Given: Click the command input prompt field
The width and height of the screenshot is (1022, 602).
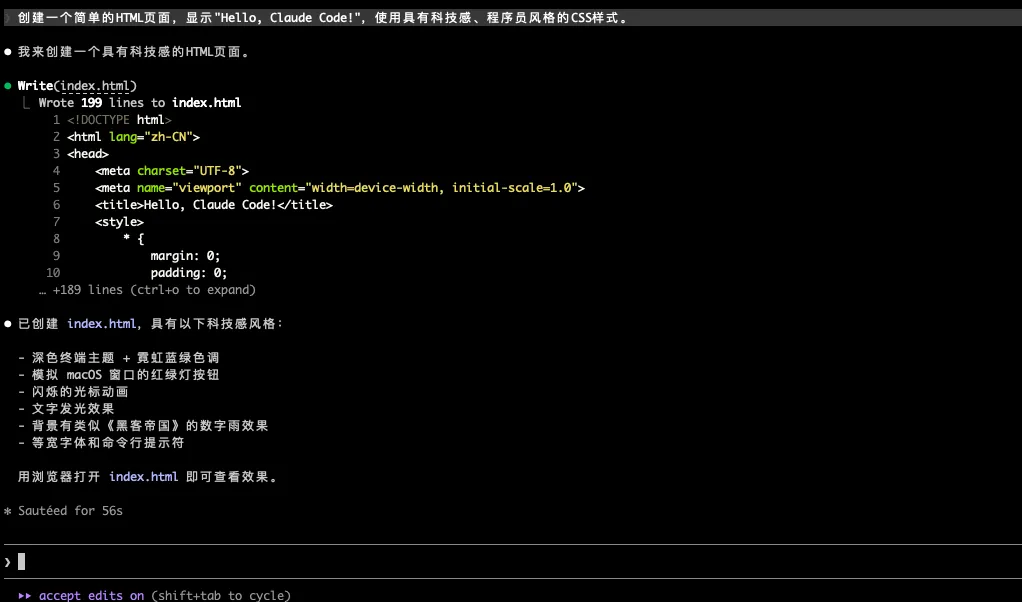Looking at the screenshot, I should [511, 562].
